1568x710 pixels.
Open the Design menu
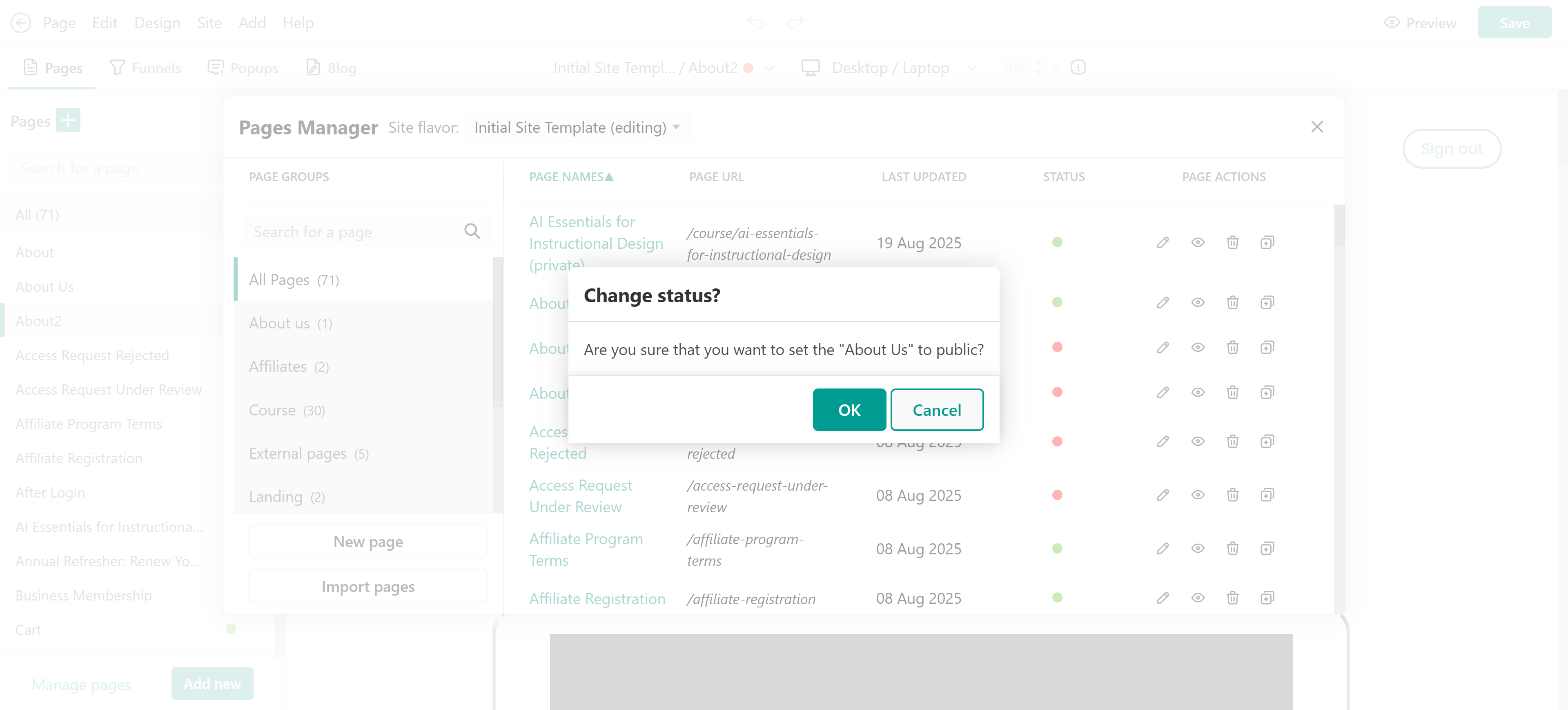[157, 22]
